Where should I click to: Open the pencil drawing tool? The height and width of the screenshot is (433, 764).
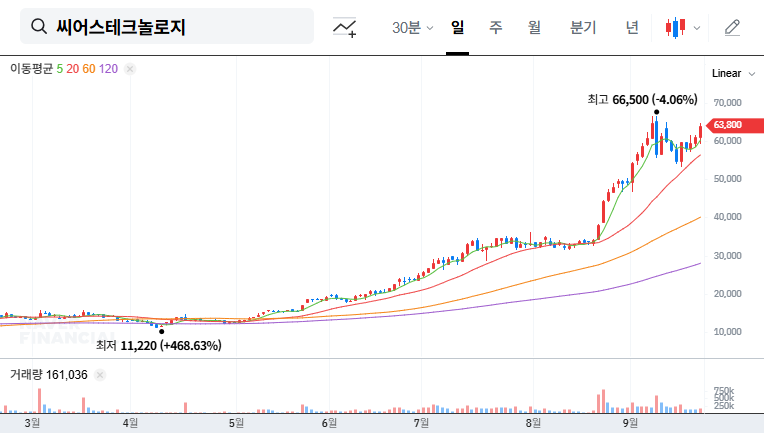click(732, 28)
